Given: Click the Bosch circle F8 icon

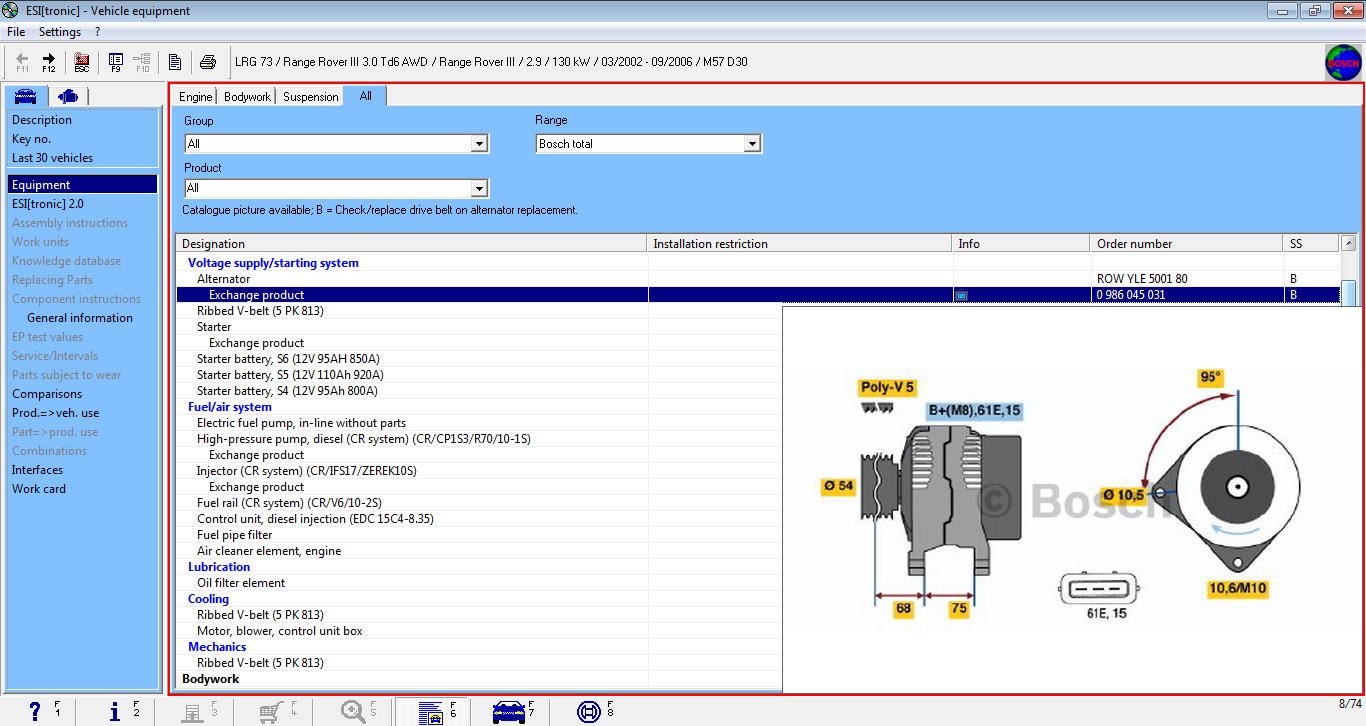Looking at the screenshot, I should 589,711.
